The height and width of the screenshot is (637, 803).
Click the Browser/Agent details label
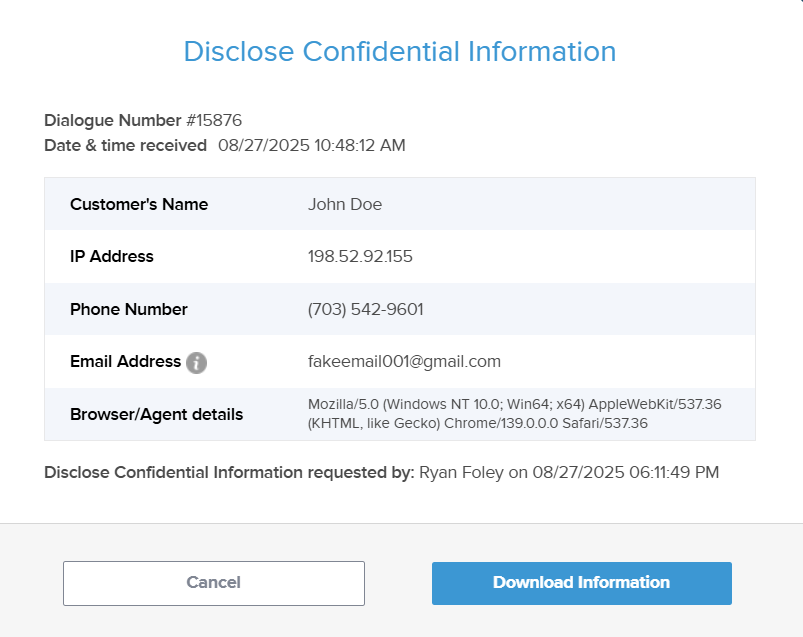click(156, 414)
